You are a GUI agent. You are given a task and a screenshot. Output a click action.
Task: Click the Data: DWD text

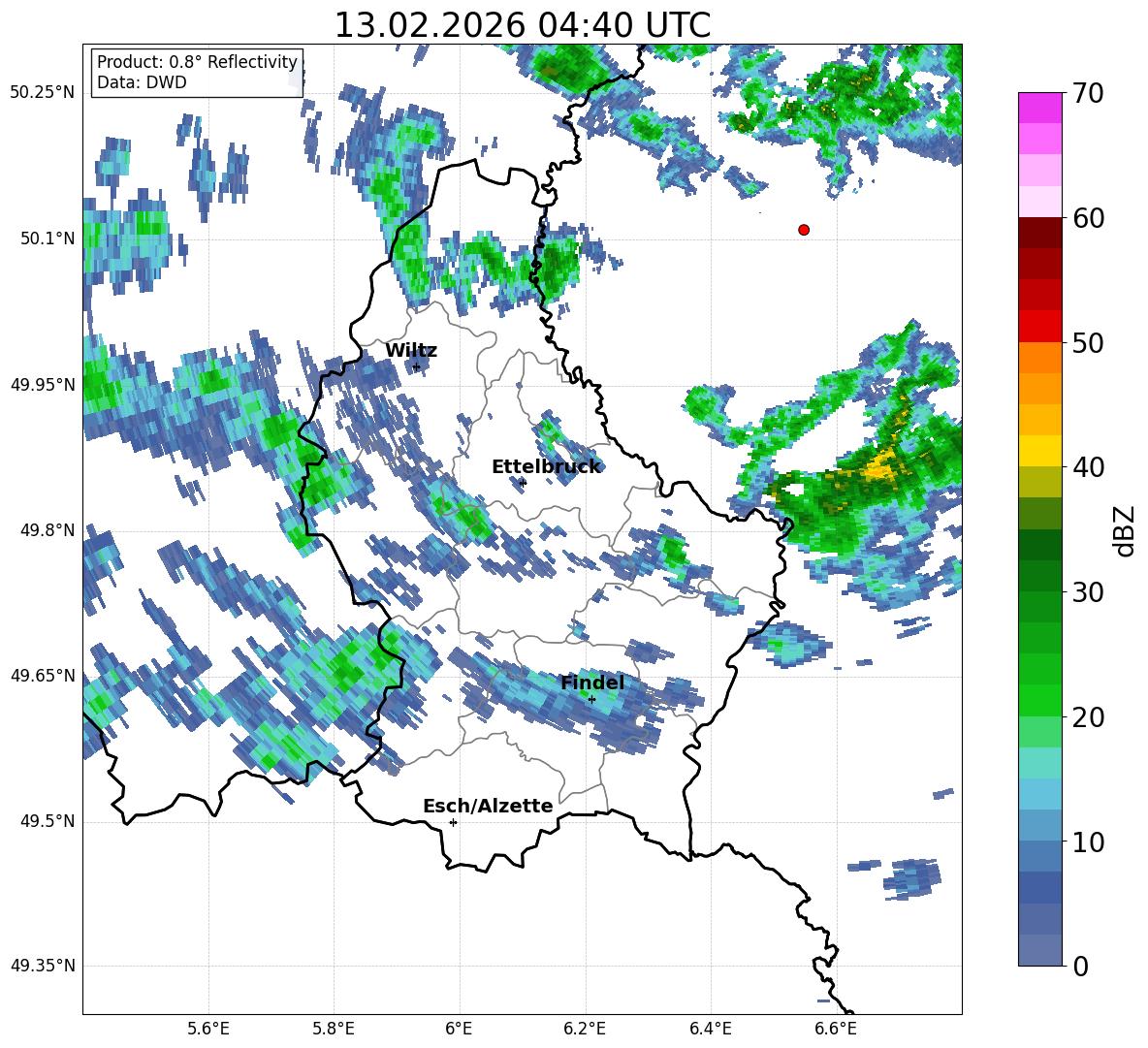point(142,82)
